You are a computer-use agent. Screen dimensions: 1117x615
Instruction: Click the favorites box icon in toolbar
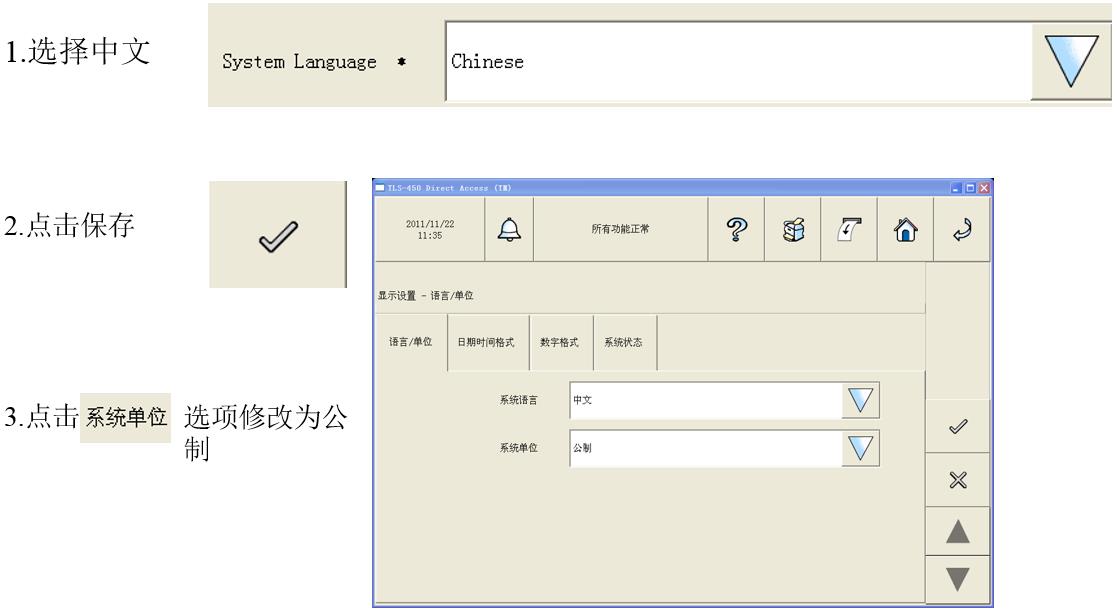(792, 229)
